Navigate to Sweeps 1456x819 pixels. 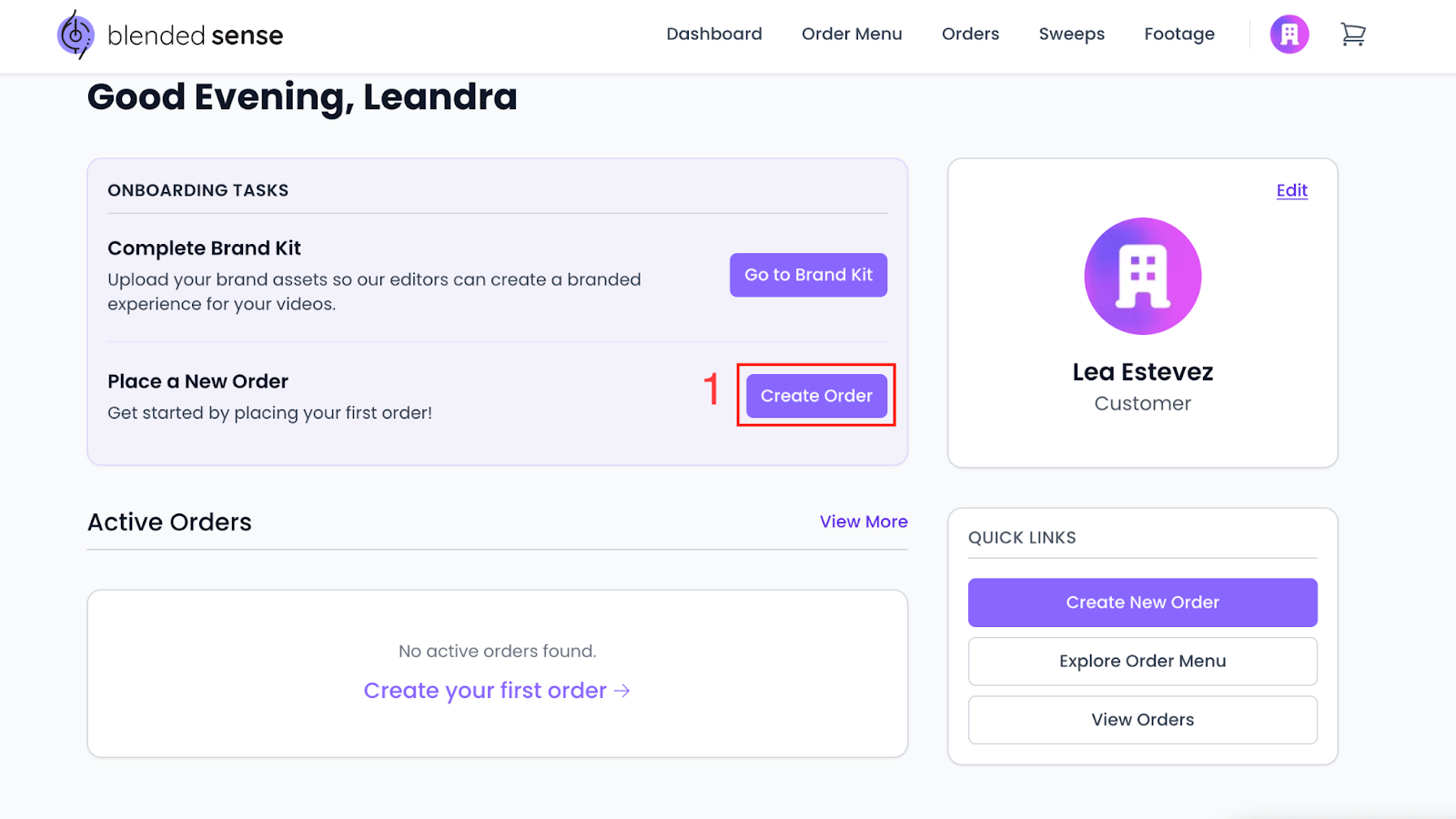[1071, 35]
